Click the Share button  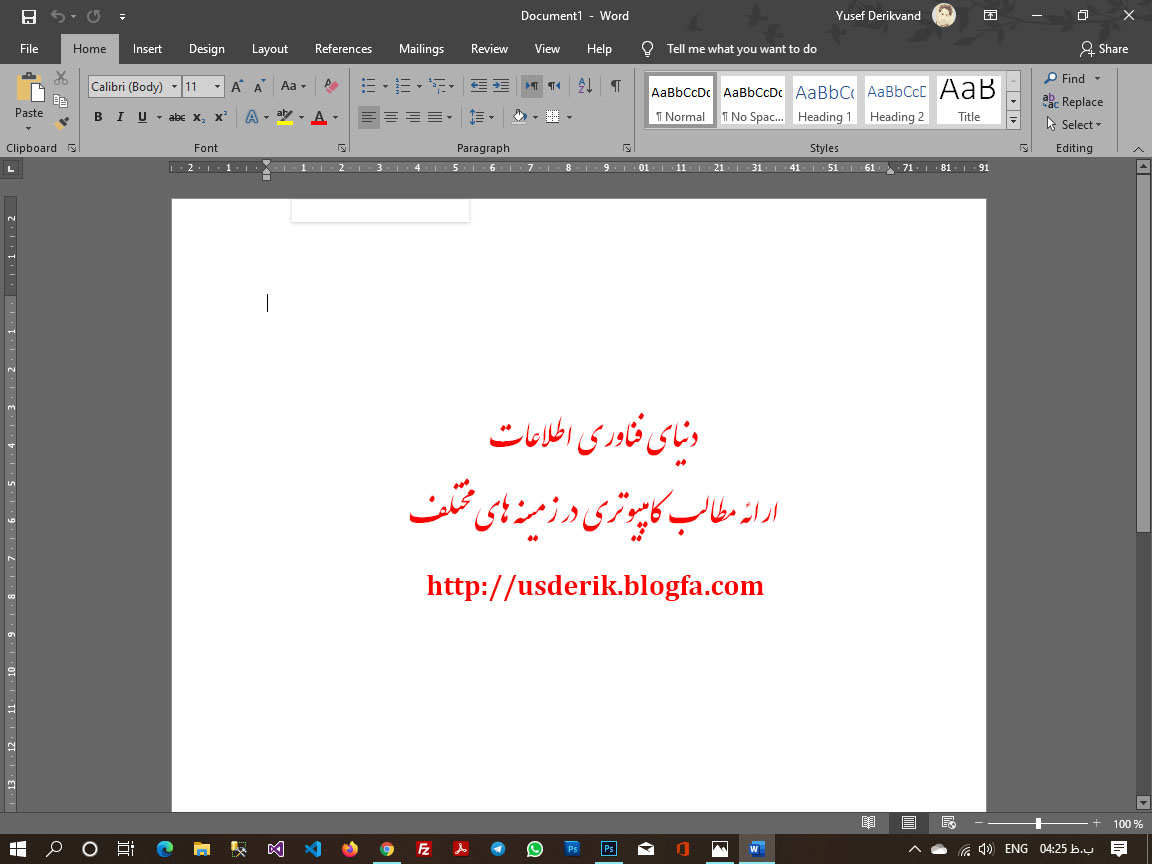click(x=1104, y=49)
